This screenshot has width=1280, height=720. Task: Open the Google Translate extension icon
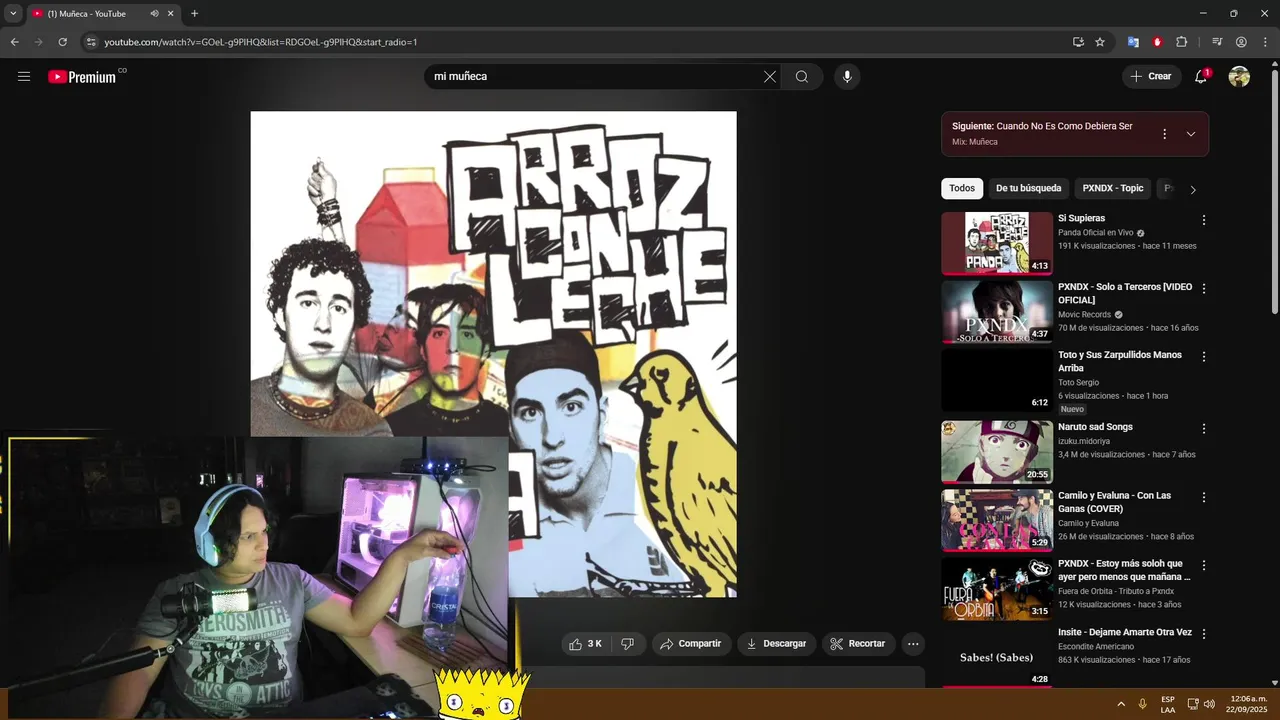click(x=1133, y=42)
